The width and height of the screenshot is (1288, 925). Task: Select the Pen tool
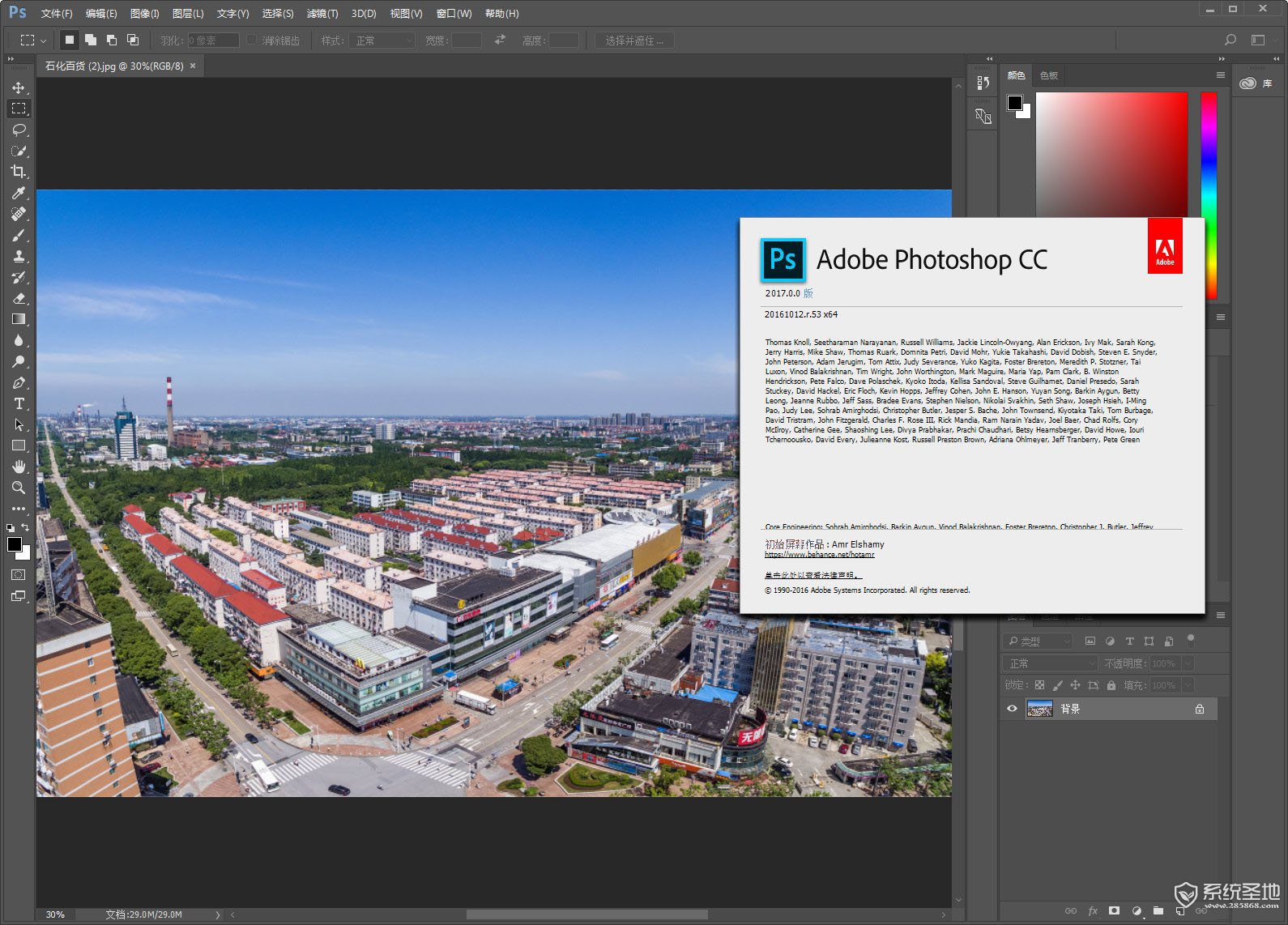19,382
